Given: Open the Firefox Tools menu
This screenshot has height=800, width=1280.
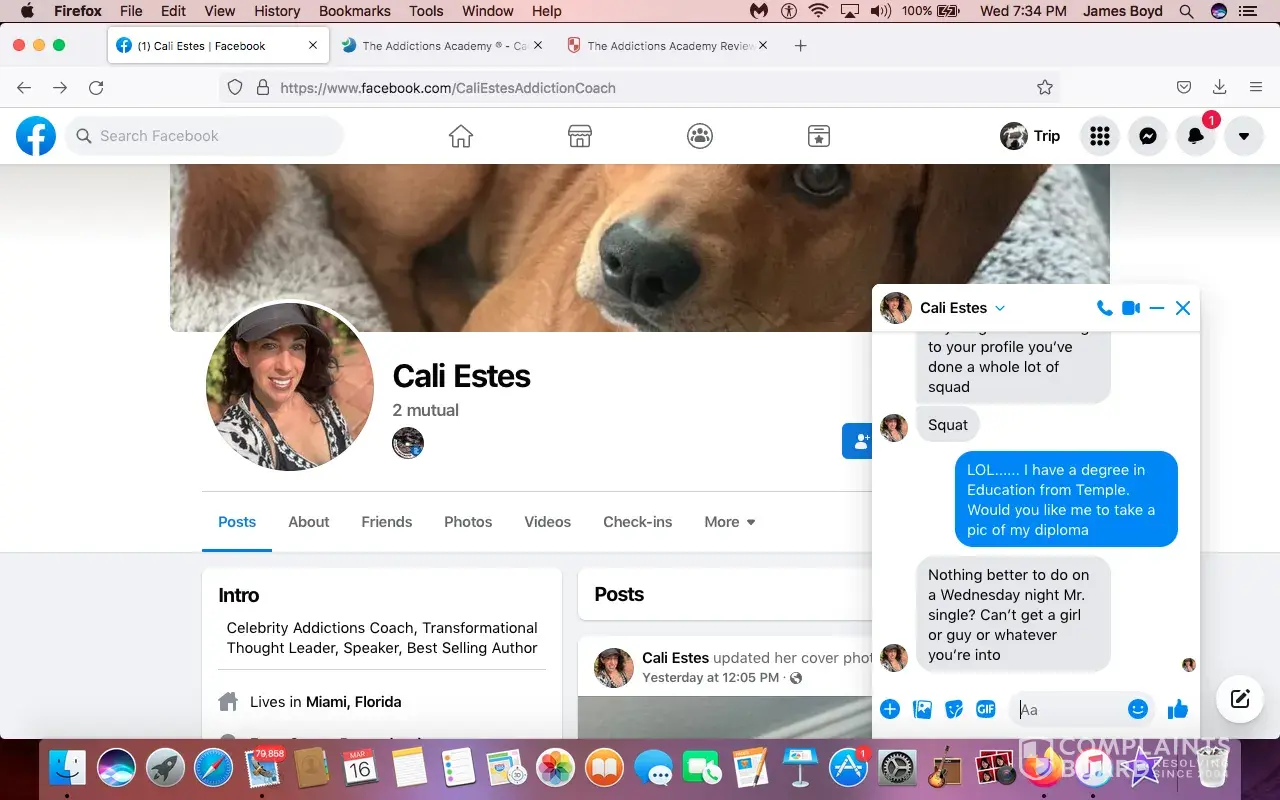Looking at the screenshot, I should point(426,12).
